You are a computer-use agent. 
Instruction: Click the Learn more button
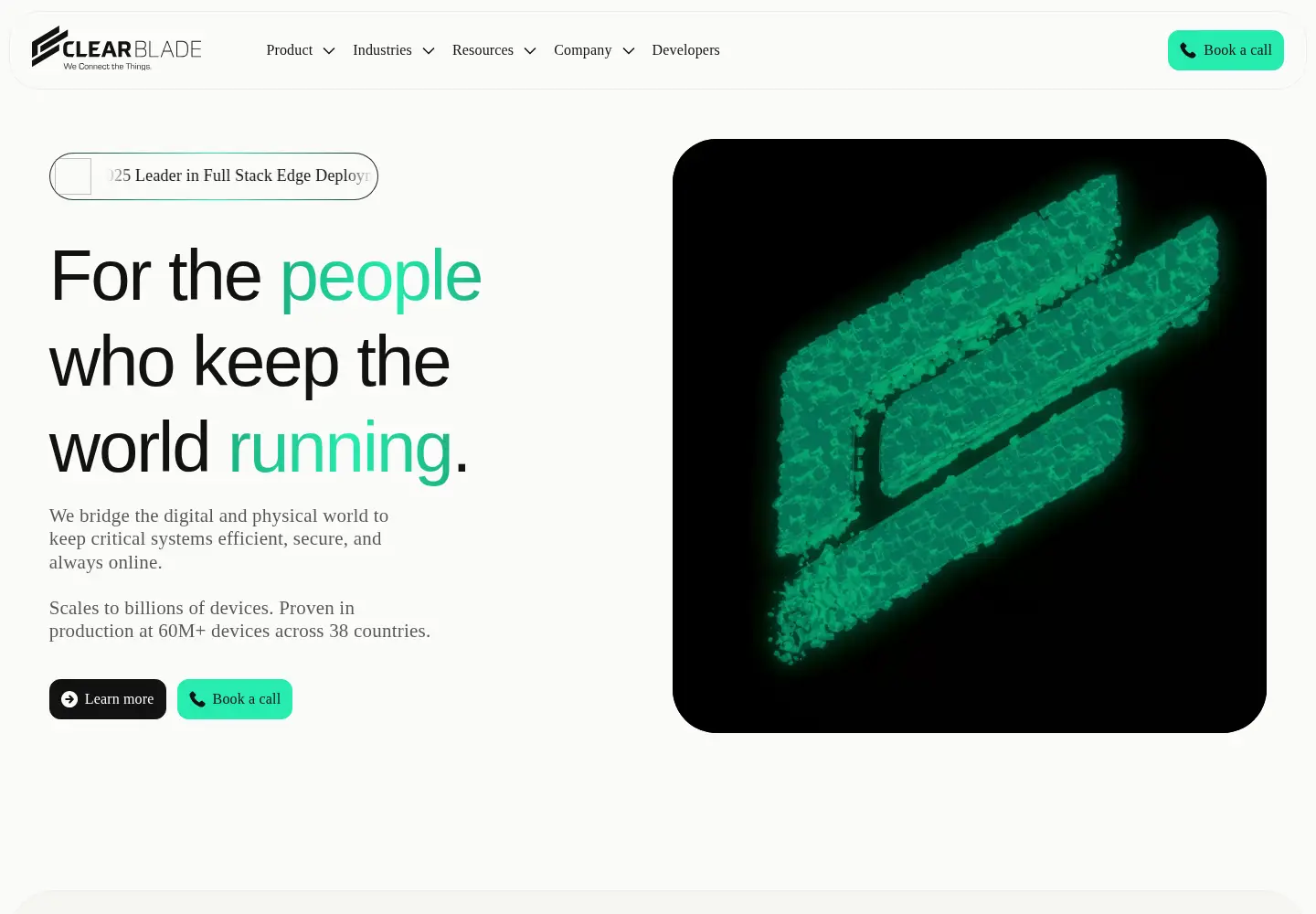coord(108,699)
